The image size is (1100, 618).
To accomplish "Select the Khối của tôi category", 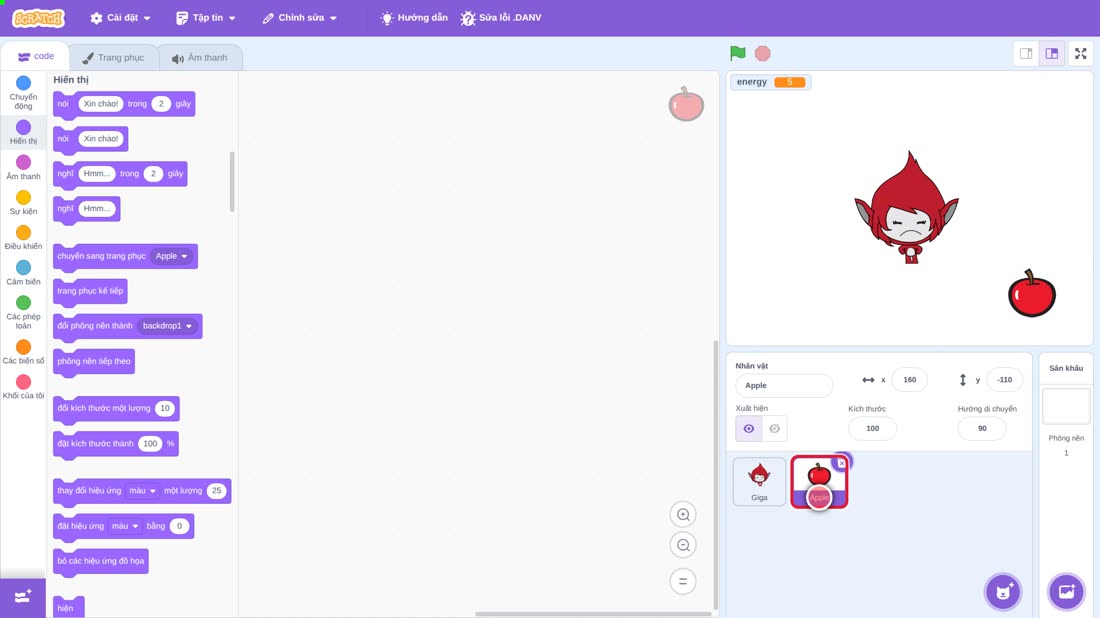I will pyautogui.click(x=23, y=387).
